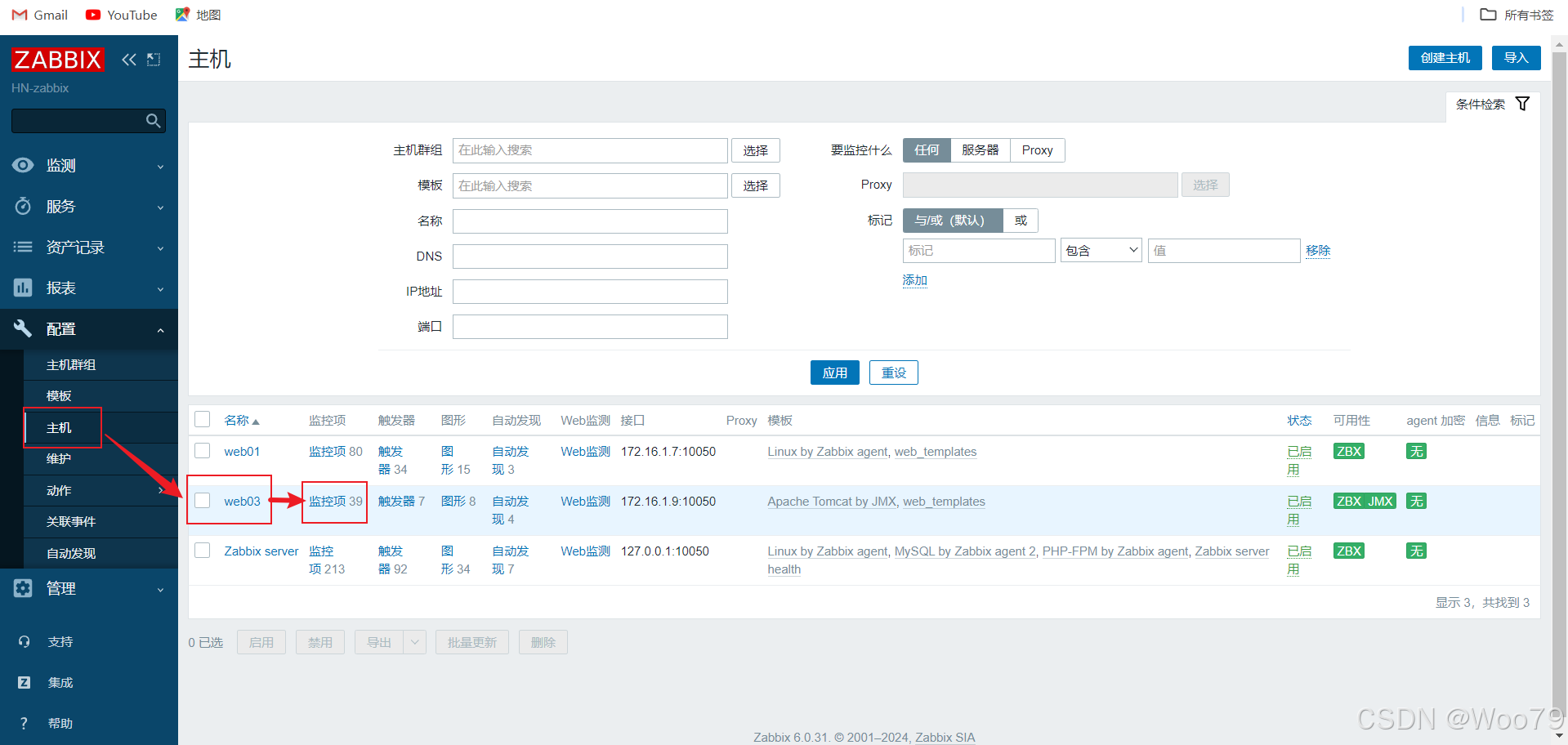Click the ZBX availability badge for web01
The height and width of the screenshot is (745, 1568).
tap(1349, 451)
